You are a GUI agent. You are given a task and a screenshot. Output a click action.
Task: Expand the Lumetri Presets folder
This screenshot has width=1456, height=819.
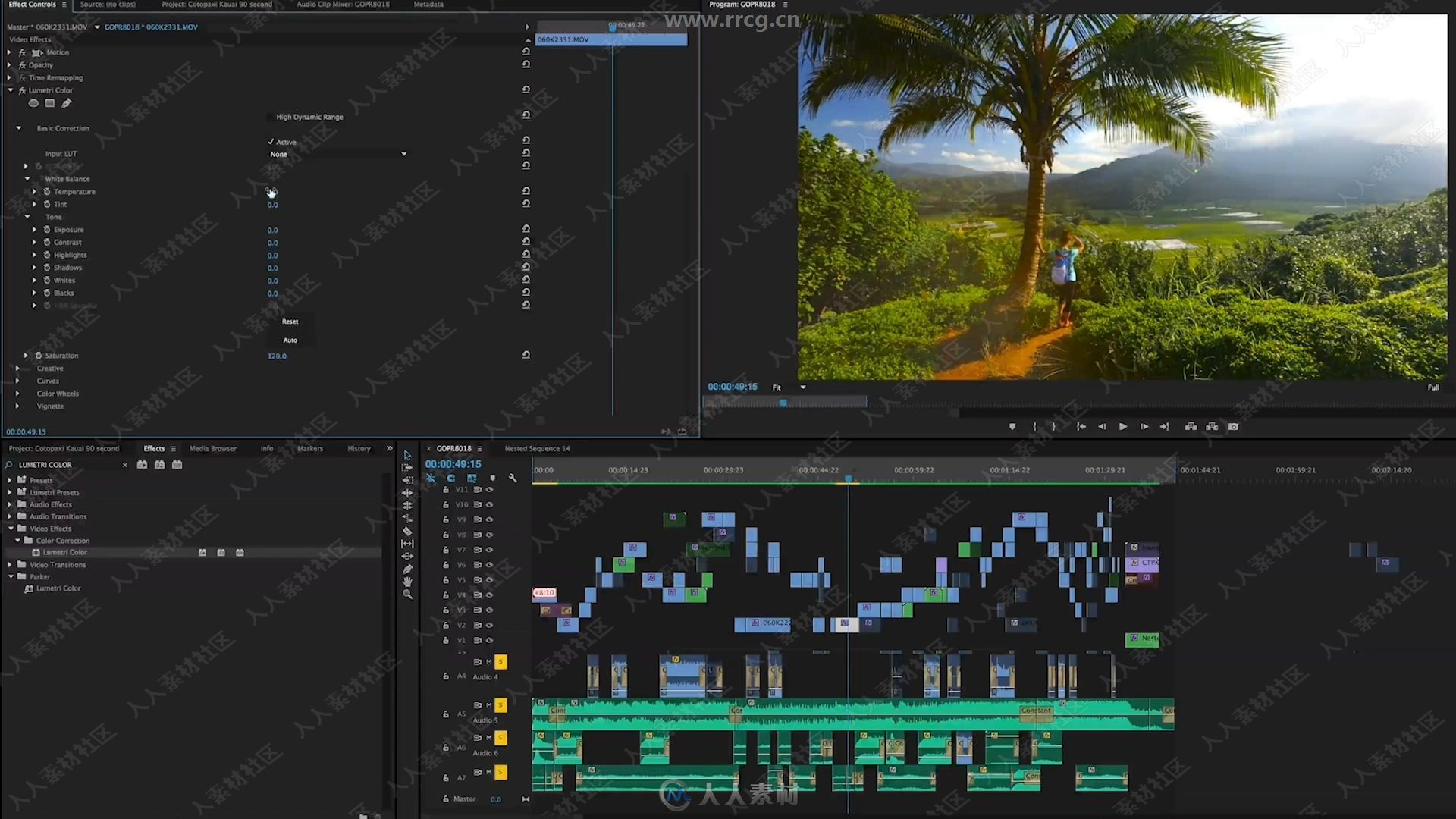tap(10, 492)
